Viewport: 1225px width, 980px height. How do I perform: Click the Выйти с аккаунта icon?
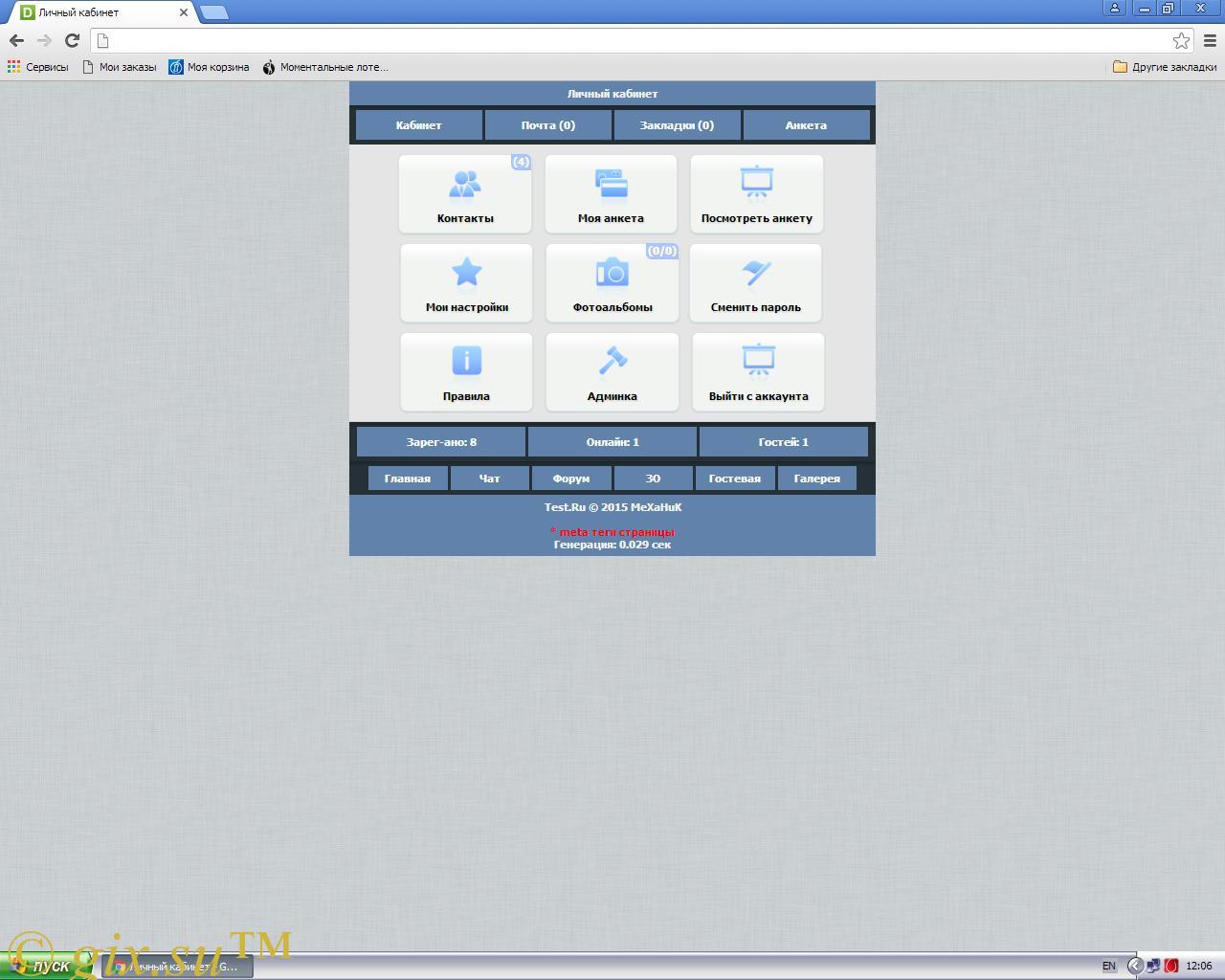(x=758, y=361)
